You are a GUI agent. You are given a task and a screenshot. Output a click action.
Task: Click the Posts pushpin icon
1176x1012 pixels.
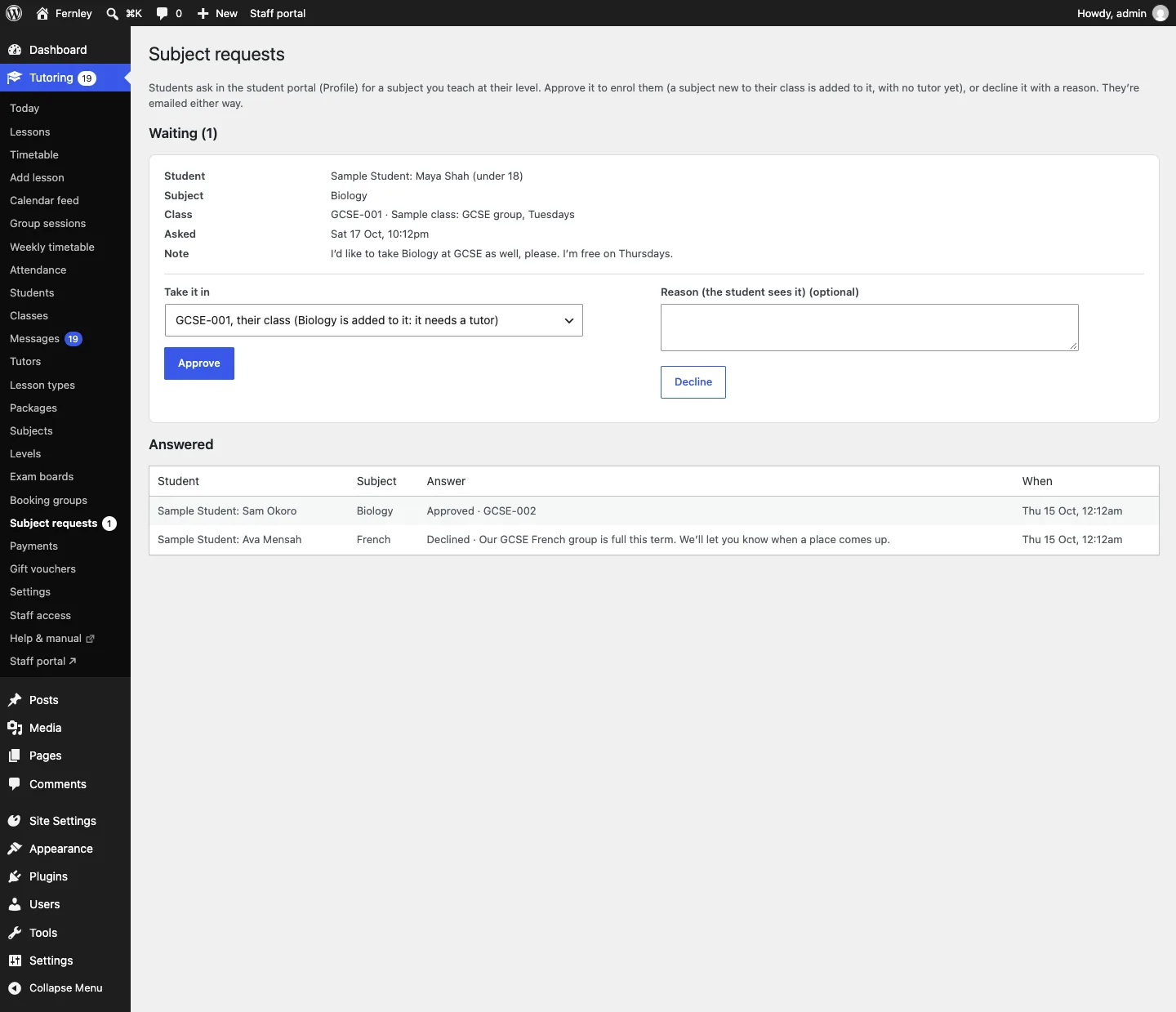click(15, 700)
